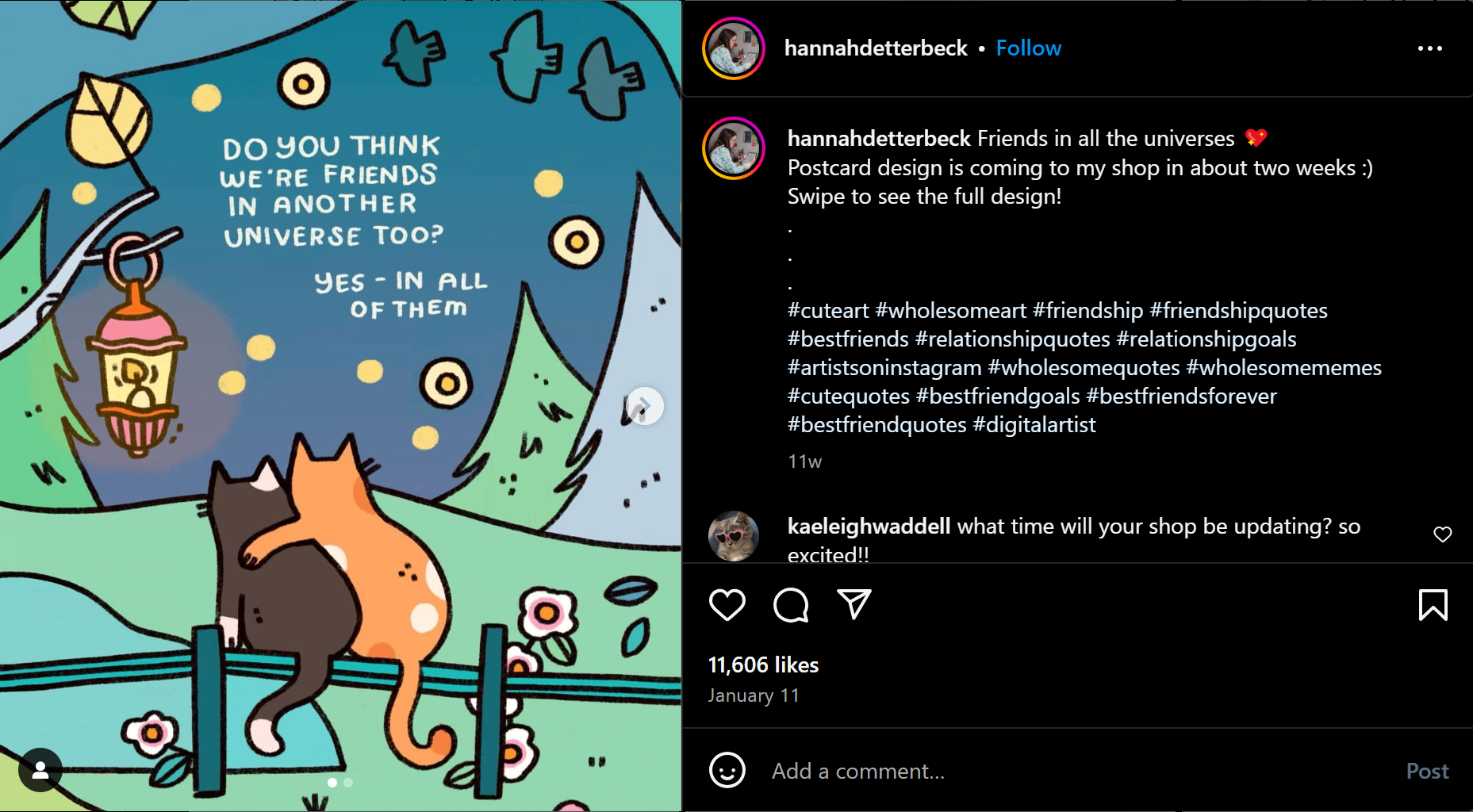Open the three-dot options menu

tap(1431, 48)
